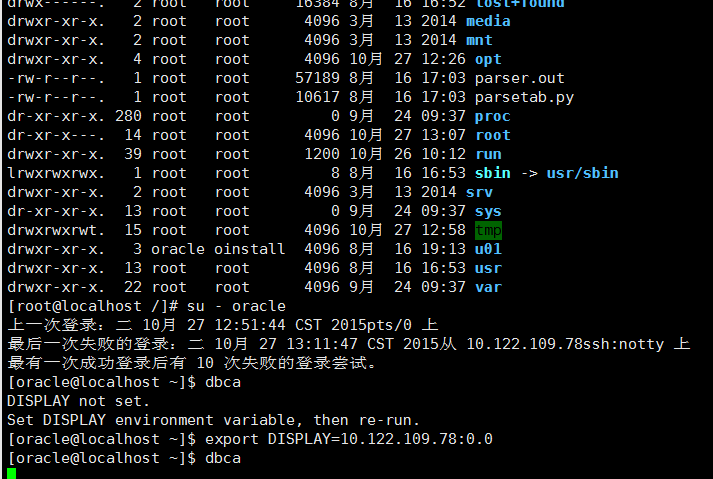Click the last login time 12:51:44
The width and height of the screenshot is (713, 479).
click(x=250, y=325)
